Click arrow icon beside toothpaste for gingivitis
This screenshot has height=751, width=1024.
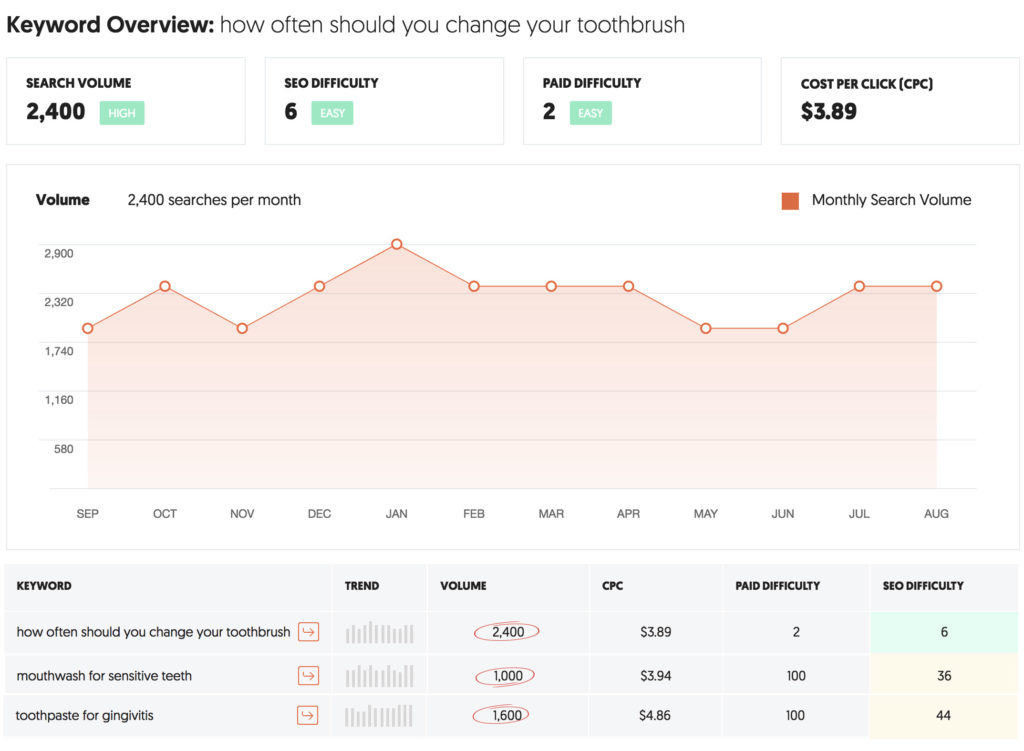308,715
